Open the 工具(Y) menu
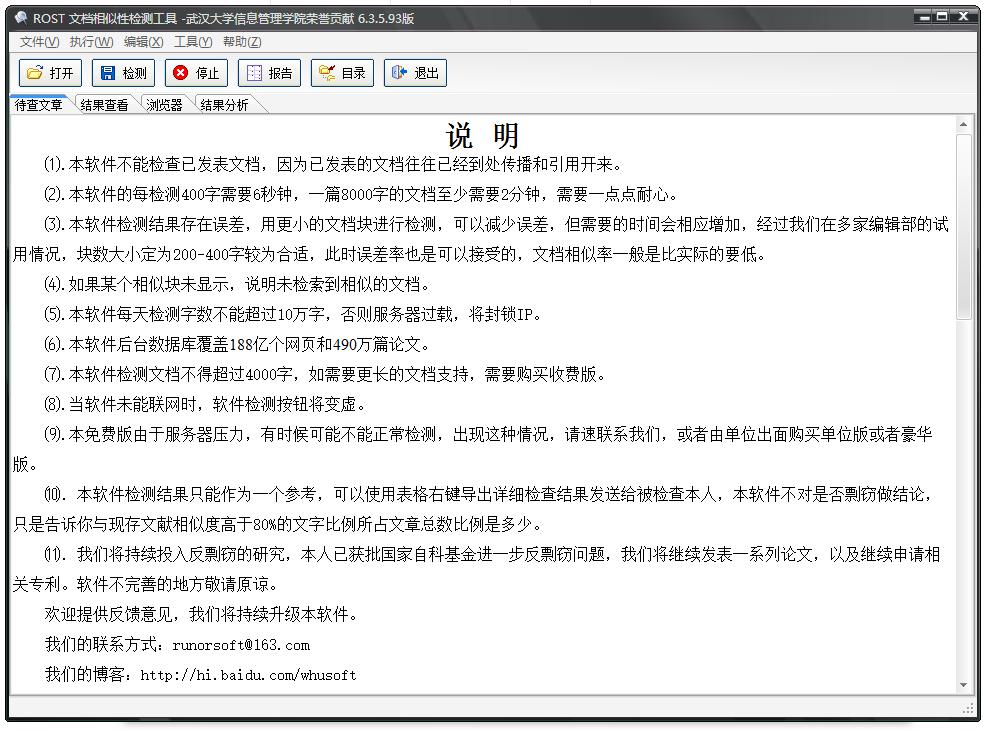 [193, 42]
